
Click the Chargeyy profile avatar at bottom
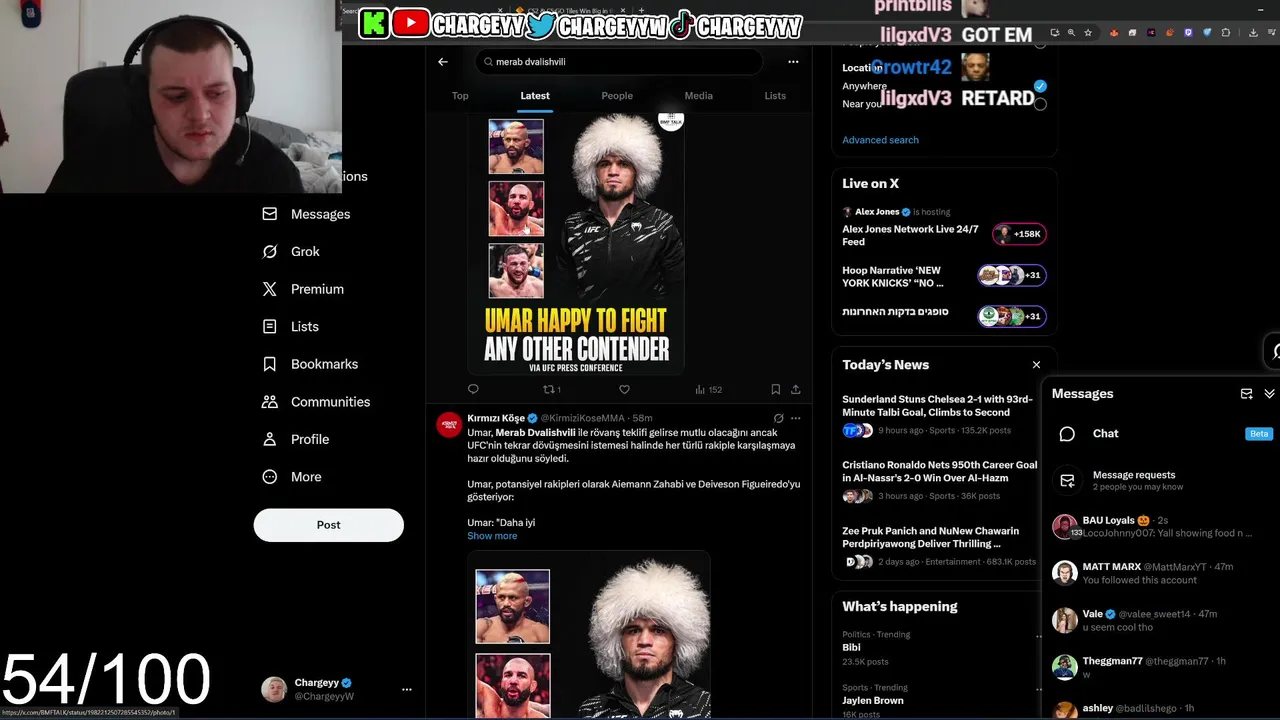tap(274, 689)
